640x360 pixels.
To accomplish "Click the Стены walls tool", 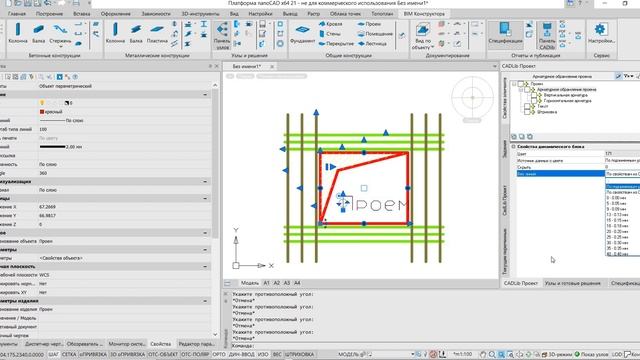I will click(330, 34).
